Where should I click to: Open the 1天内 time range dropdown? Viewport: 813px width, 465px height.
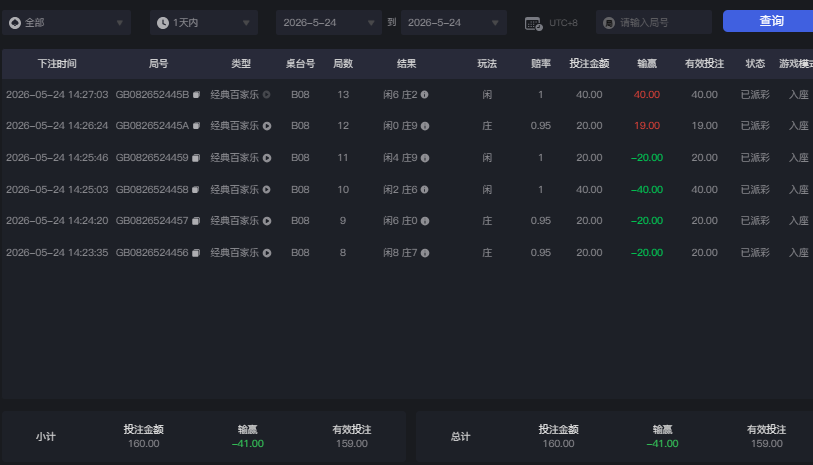(x=204, y=23)
